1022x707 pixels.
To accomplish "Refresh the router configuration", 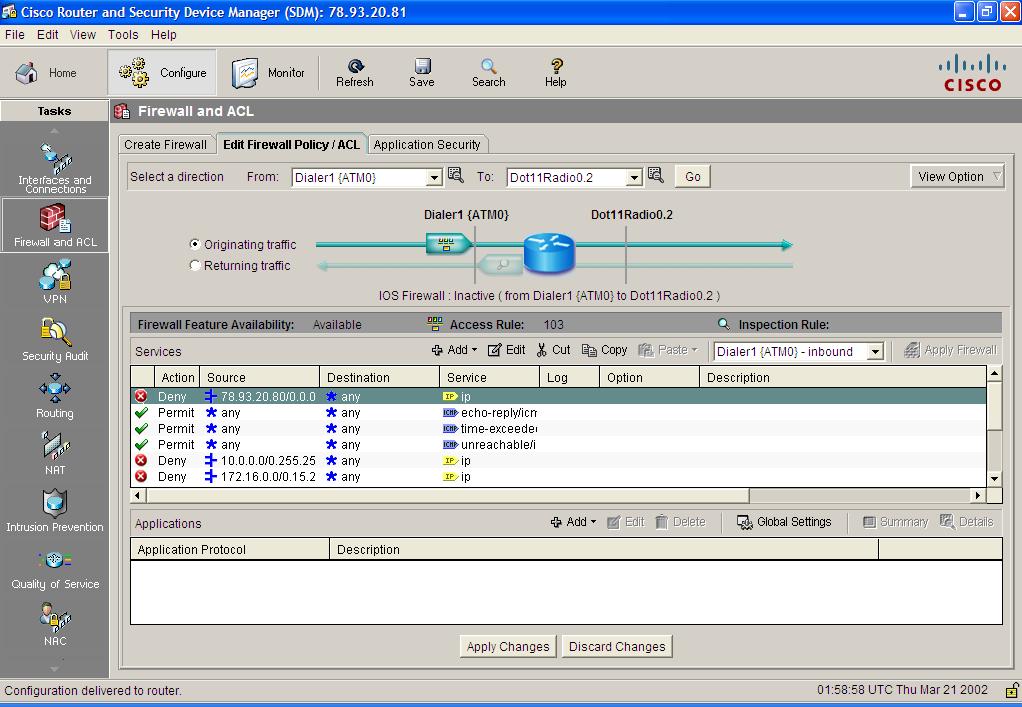I will 355,72.
